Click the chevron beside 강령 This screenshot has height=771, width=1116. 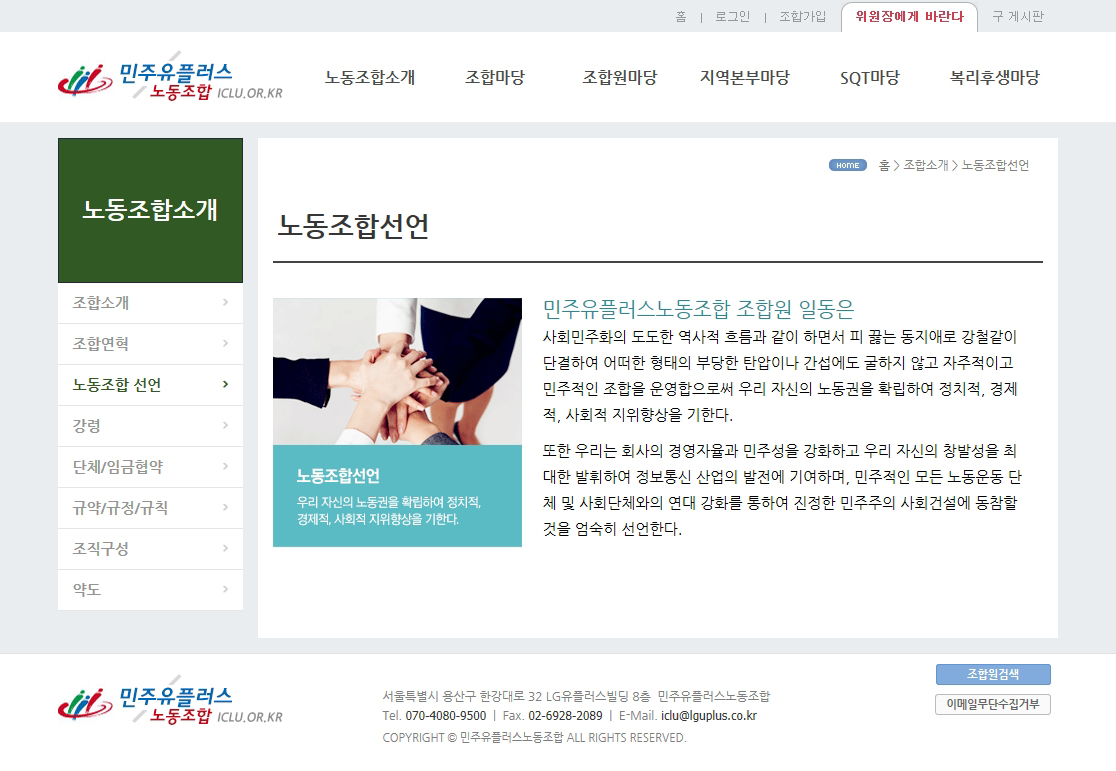coord(226,425)
